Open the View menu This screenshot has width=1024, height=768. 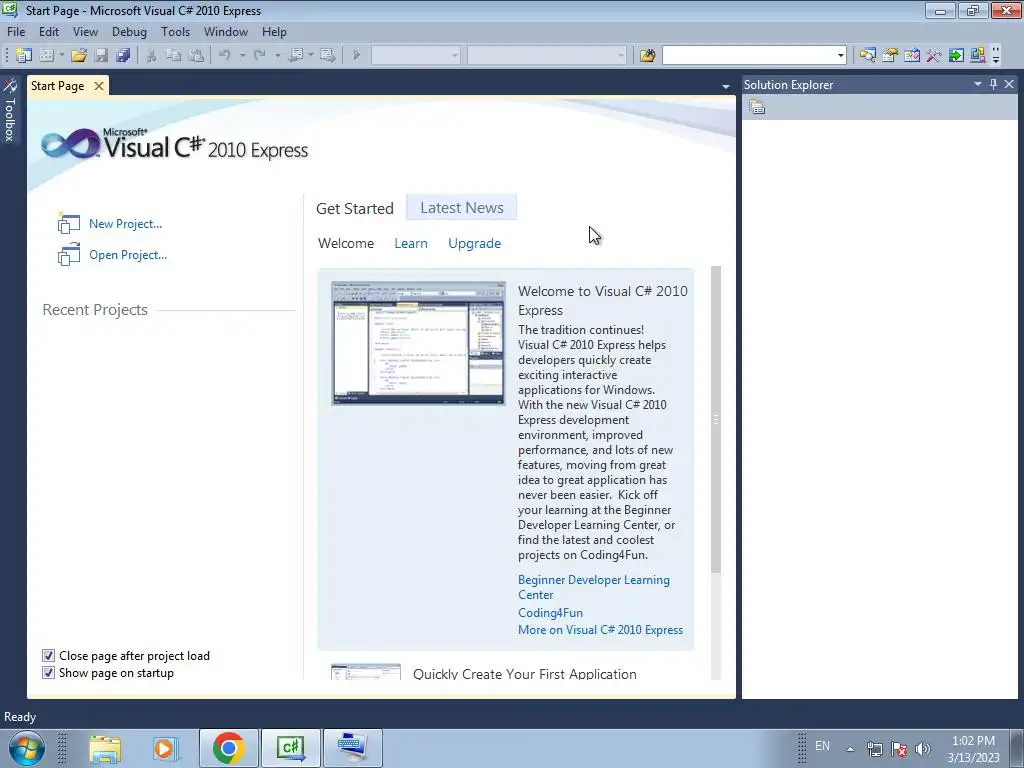point(85,31)
